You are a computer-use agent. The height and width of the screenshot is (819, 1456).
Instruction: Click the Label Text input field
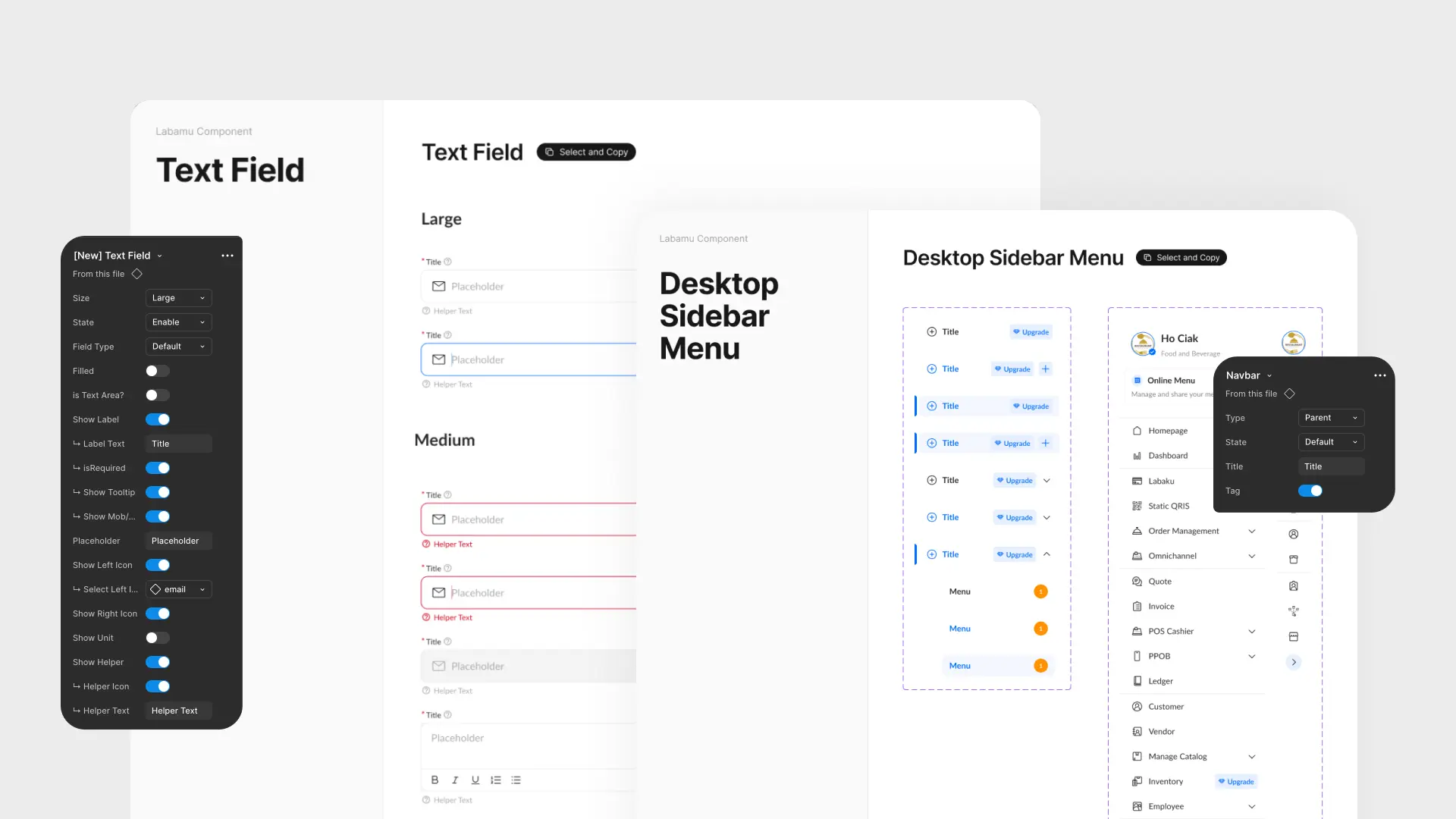[x=178, y=444]
